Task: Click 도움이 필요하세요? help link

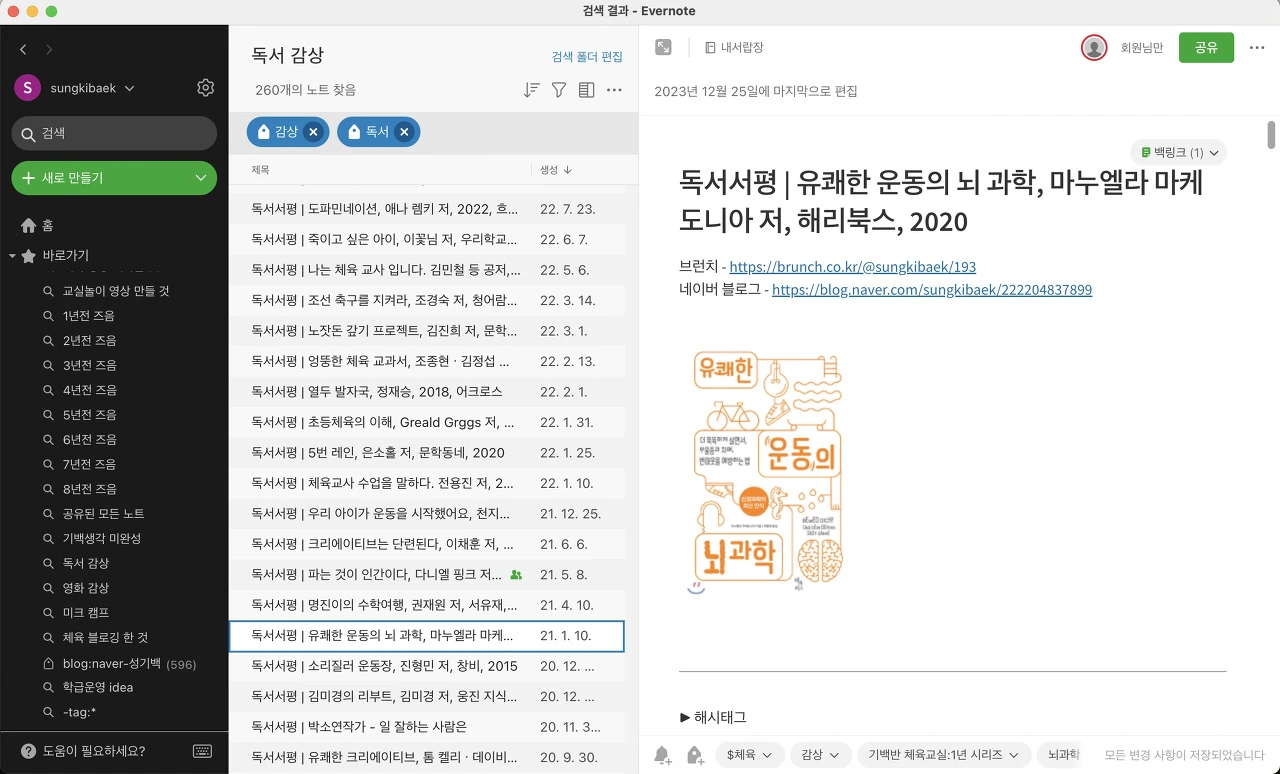Action: (x=94, y=751)
